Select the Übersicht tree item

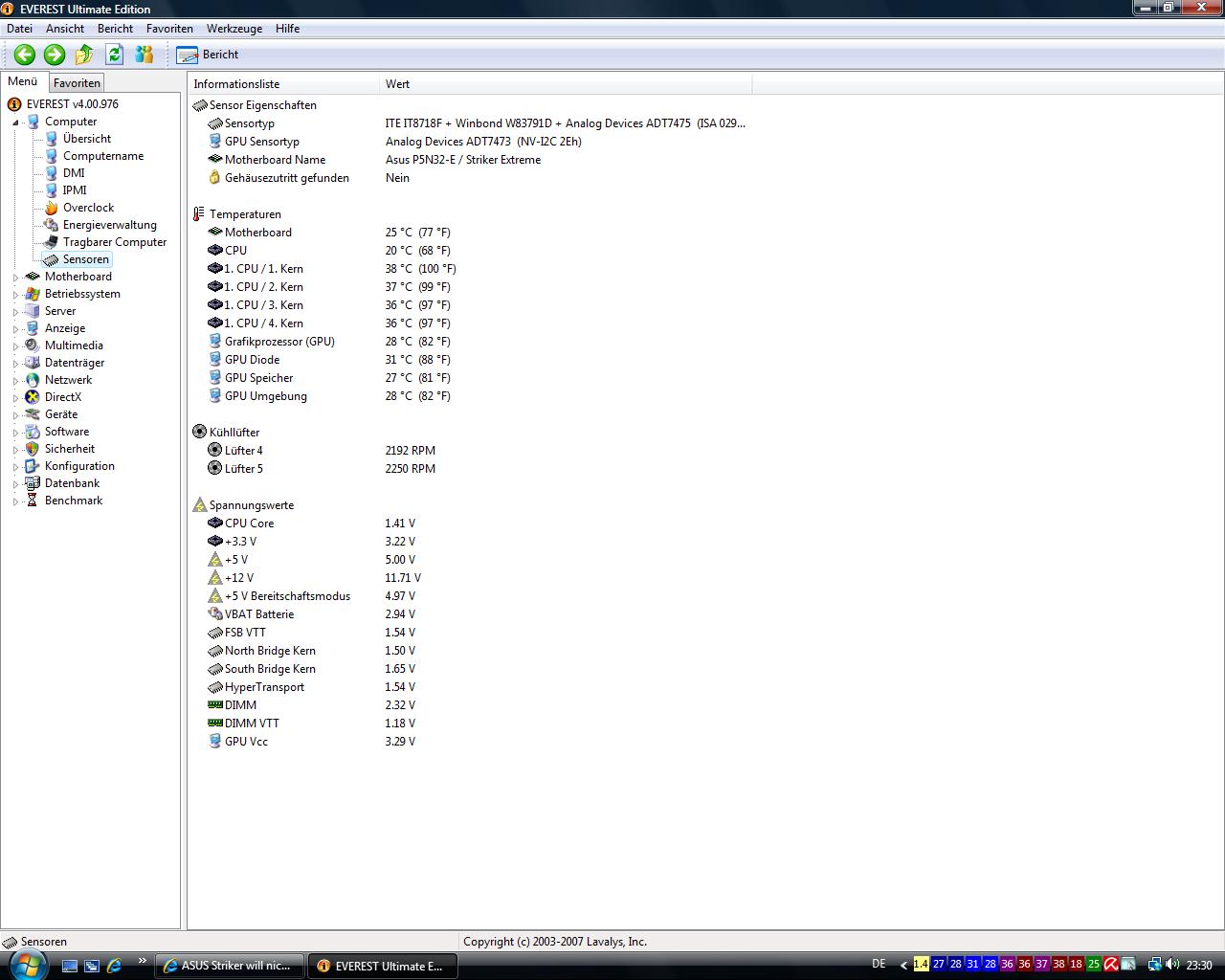point(87,139)
